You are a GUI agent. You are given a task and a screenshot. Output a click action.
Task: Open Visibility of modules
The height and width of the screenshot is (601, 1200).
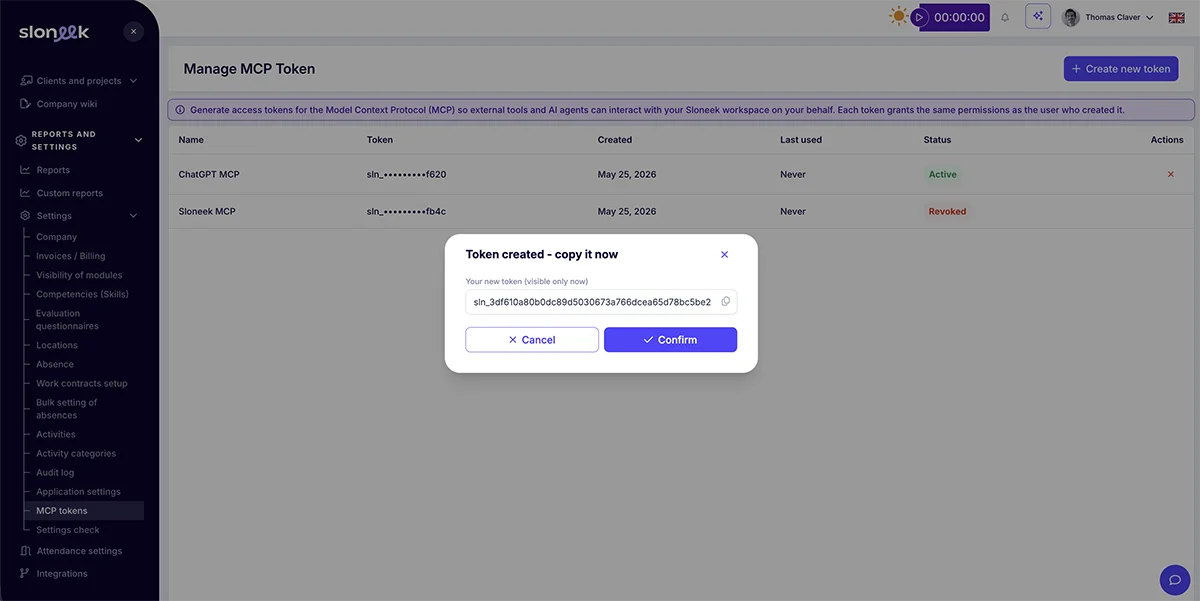79,275
